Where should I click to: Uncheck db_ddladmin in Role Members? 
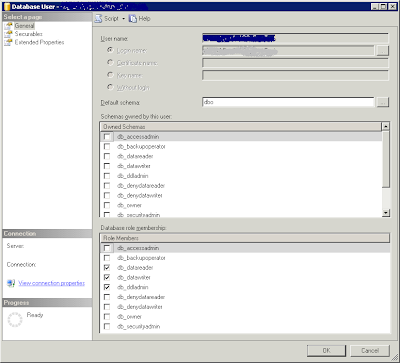coord(107,287)
